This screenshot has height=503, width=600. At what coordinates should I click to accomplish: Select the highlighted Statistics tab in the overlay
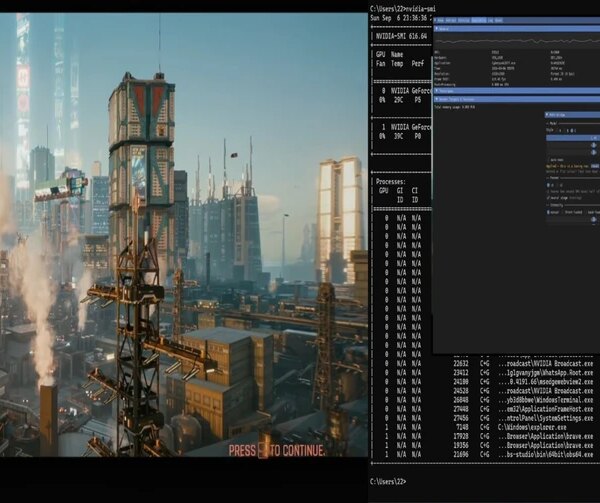pyautogui.click(x=479, y=20)
